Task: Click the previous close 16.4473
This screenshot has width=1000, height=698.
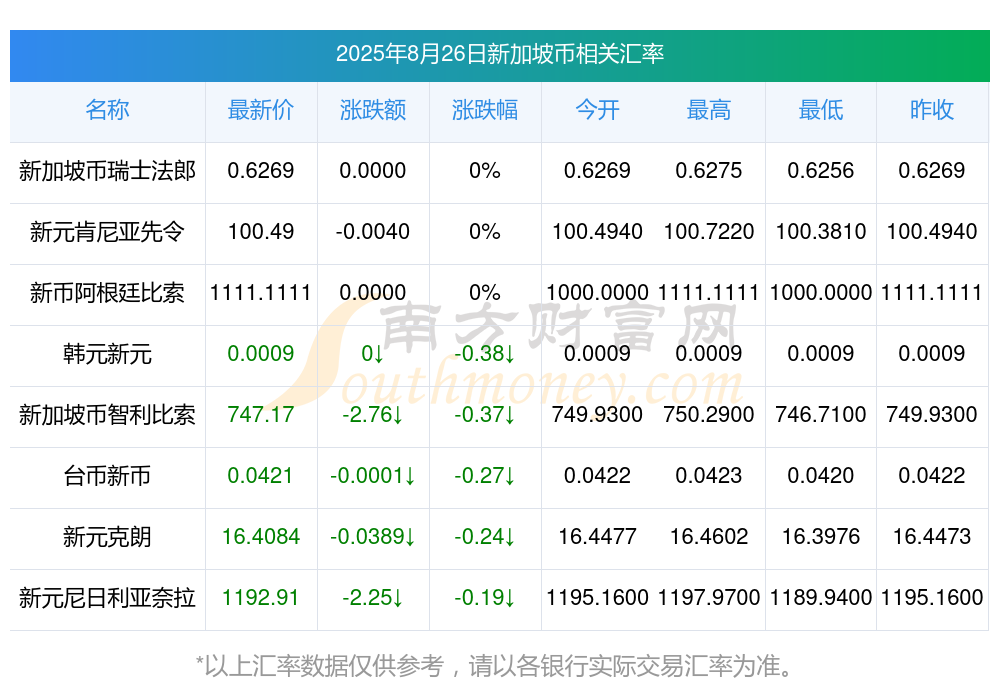Action: point(932,537)
